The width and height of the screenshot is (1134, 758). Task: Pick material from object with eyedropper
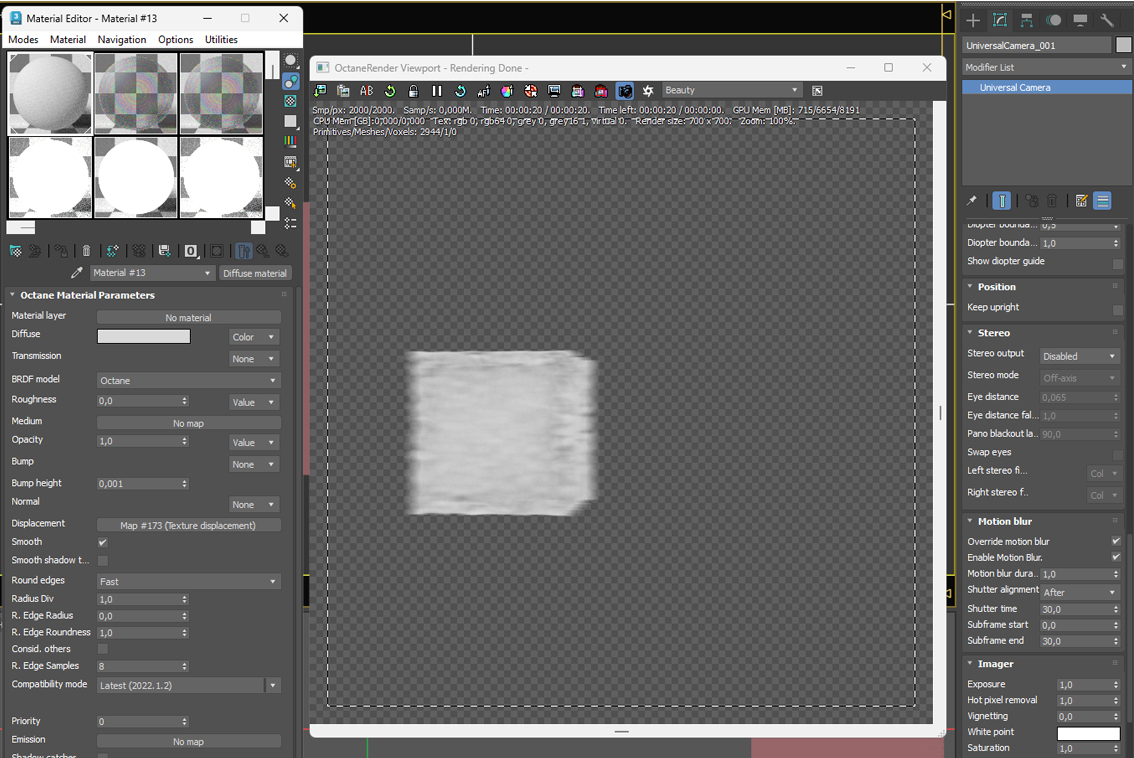(77, 273)
